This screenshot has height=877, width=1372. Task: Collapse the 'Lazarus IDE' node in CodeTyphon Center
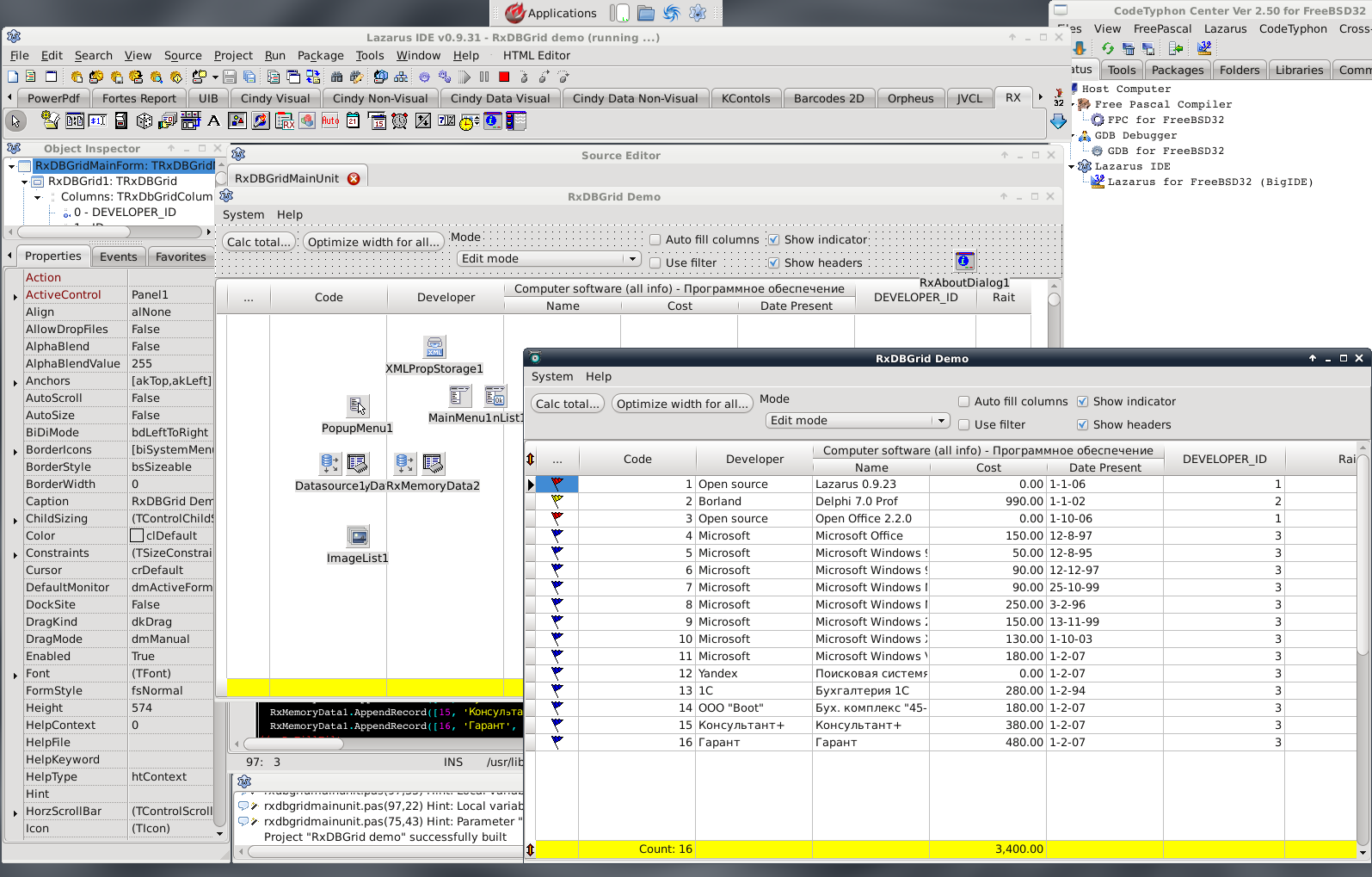[1072, 166]
